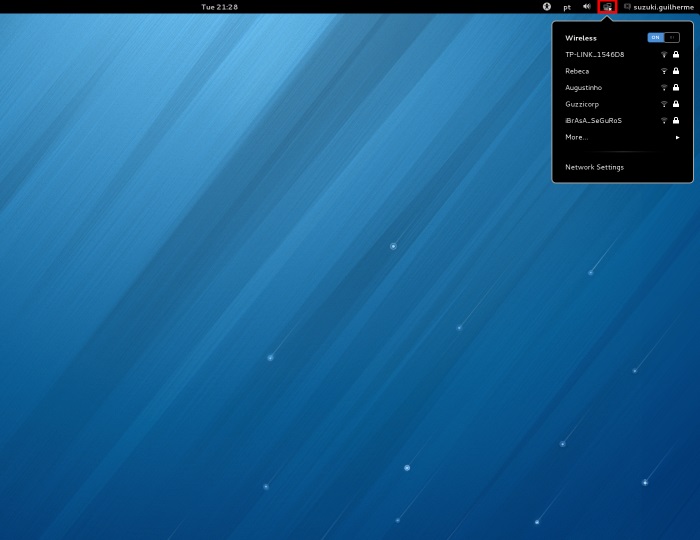
Task: Connect to Guzzicorp Wi-Fi
Action: coord(582,104)
